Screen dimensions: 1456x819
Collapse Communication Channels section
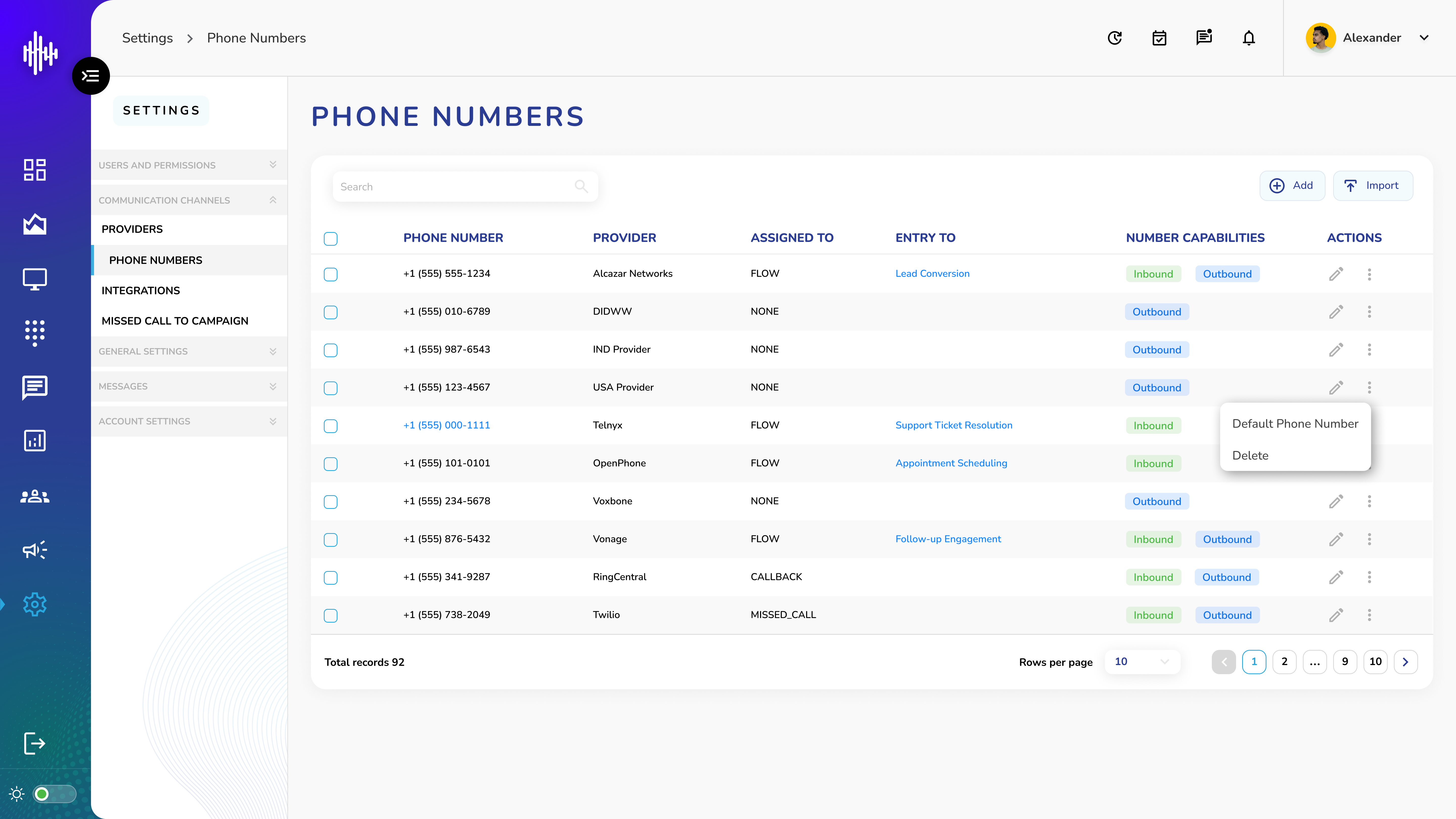(x=189, y=200)
